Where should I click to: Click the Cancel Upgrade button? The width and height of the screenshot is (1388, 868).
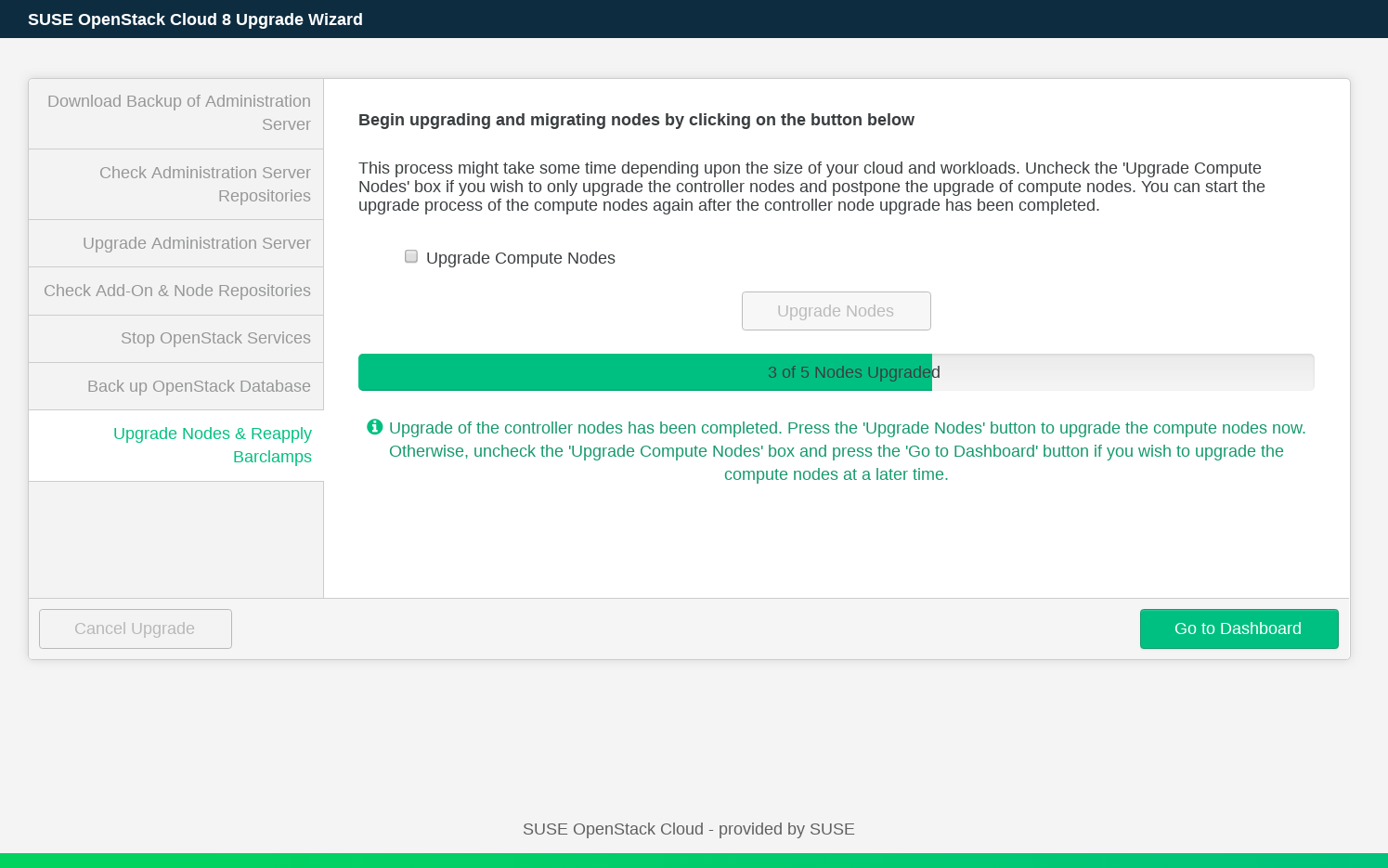(136, 628)
